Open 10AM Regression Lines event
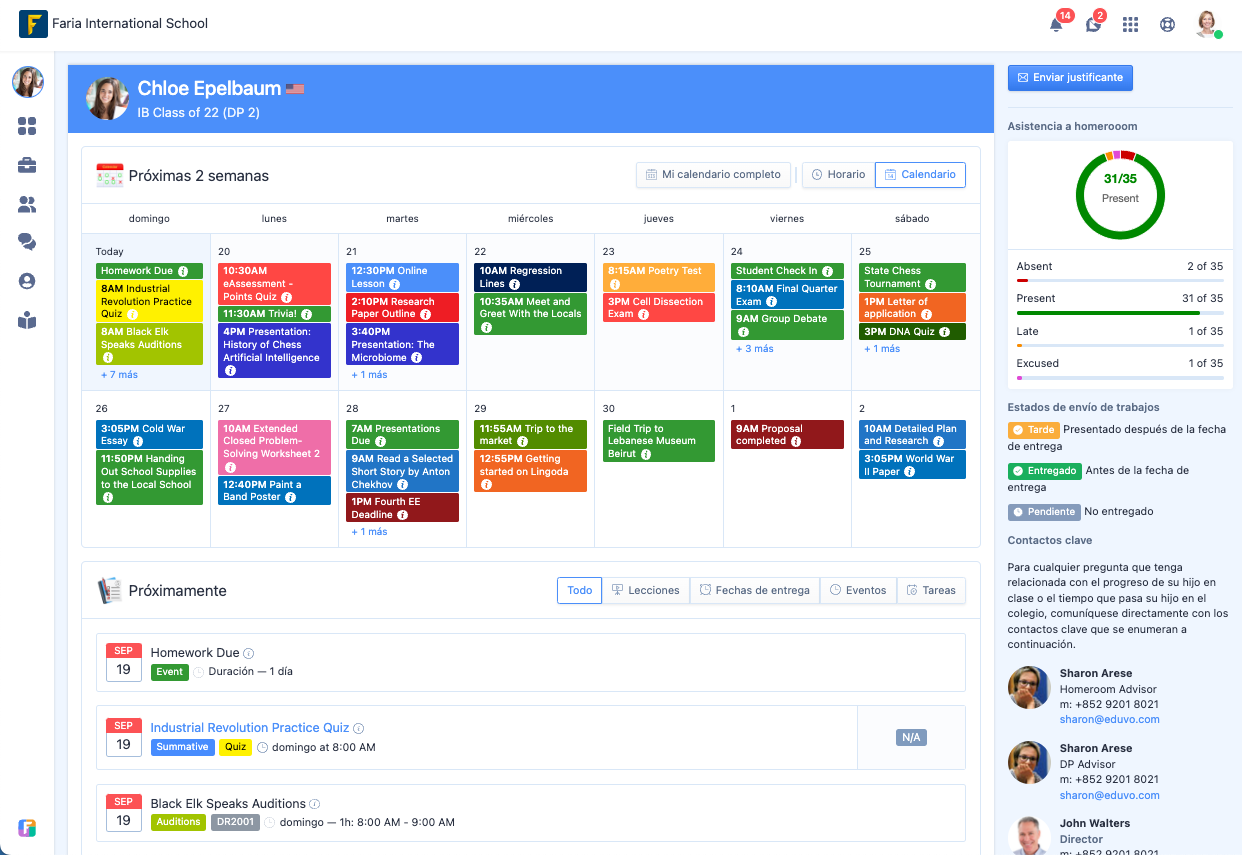 tap(530, 277)
